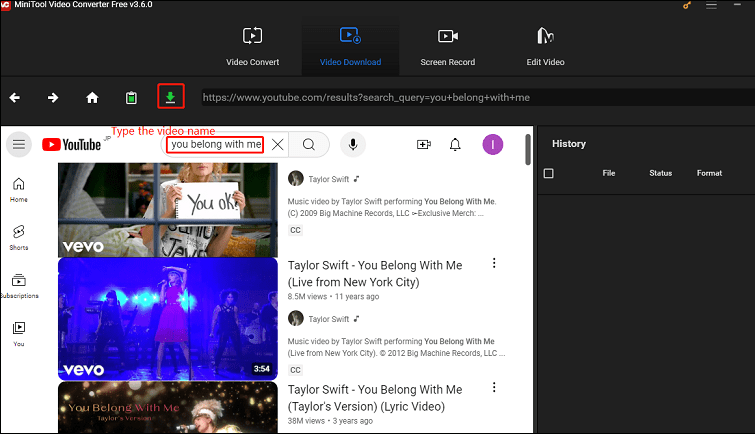Click the CC badge on Live result
The height and width of the screenshot is (434, 755).
(x=295, y=370)
